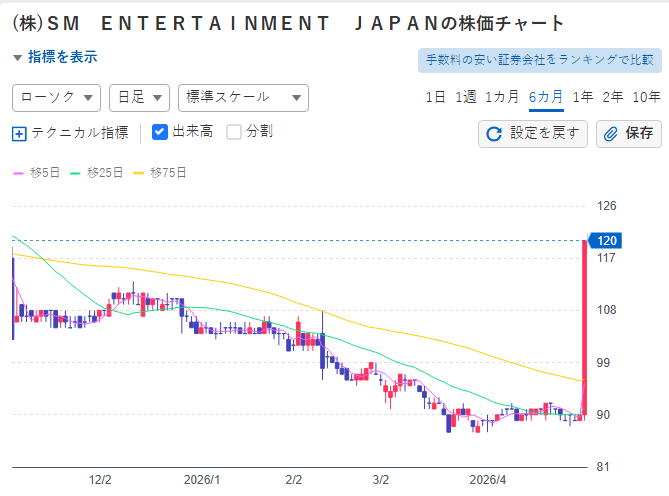Click the 12/2 date axis label
This screenshot has width=669, height=496.
[x=100, y=480]
